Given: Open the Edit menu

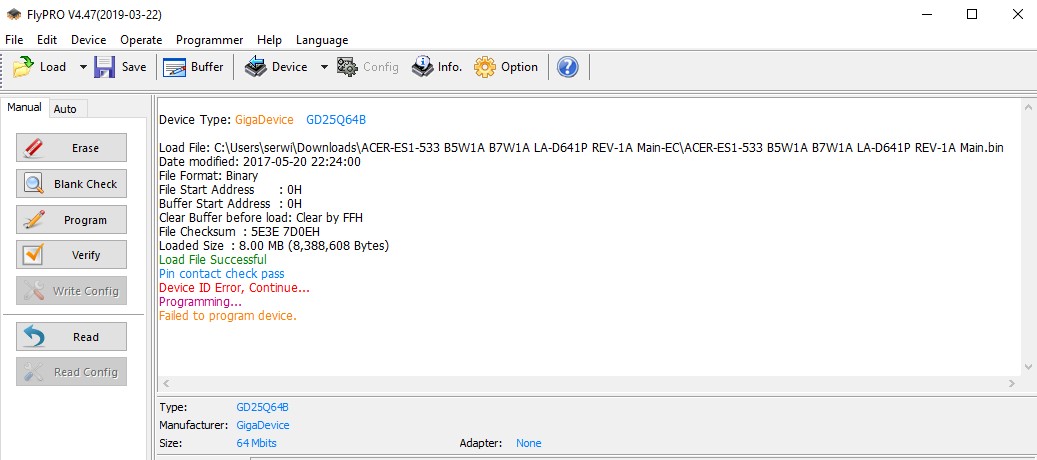Looking at the screenshot, I should coord(47,40).
